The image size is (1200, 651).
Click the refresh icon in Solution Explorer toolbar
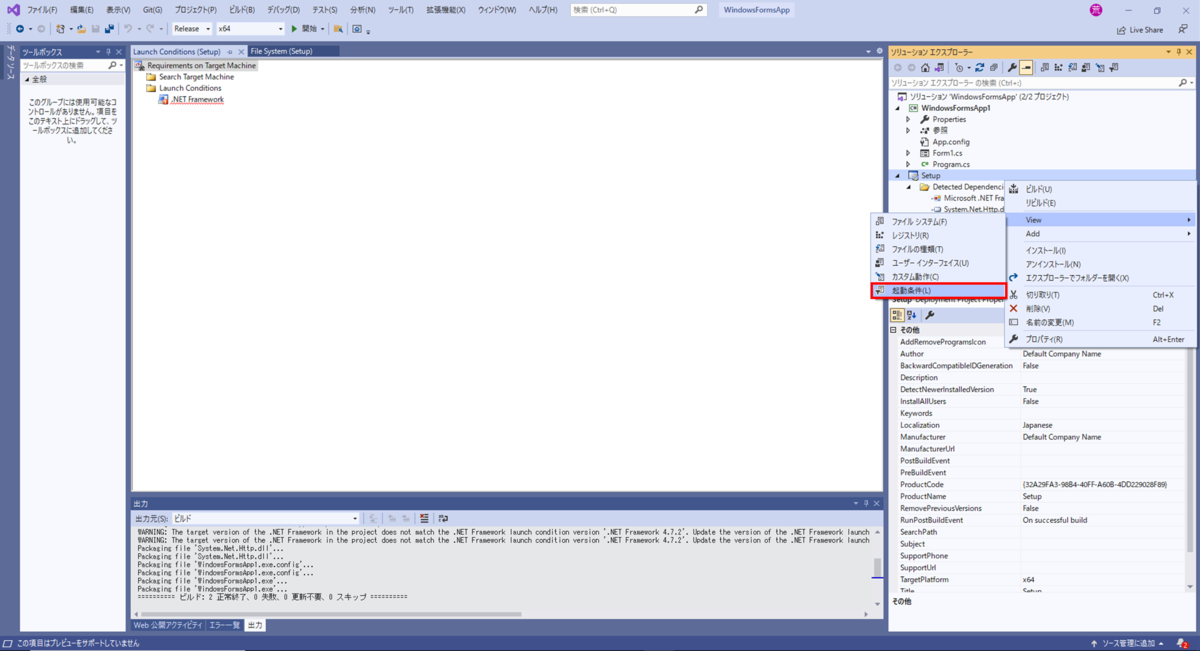[x=979, y=68]
